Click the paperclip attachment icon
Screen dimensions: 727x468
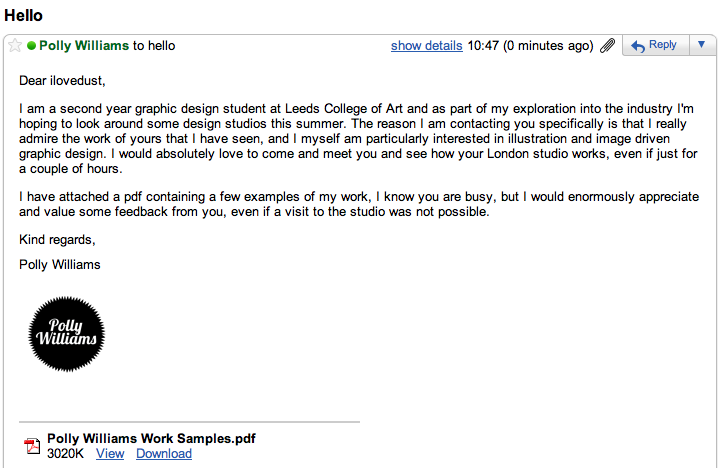[607, 46]
